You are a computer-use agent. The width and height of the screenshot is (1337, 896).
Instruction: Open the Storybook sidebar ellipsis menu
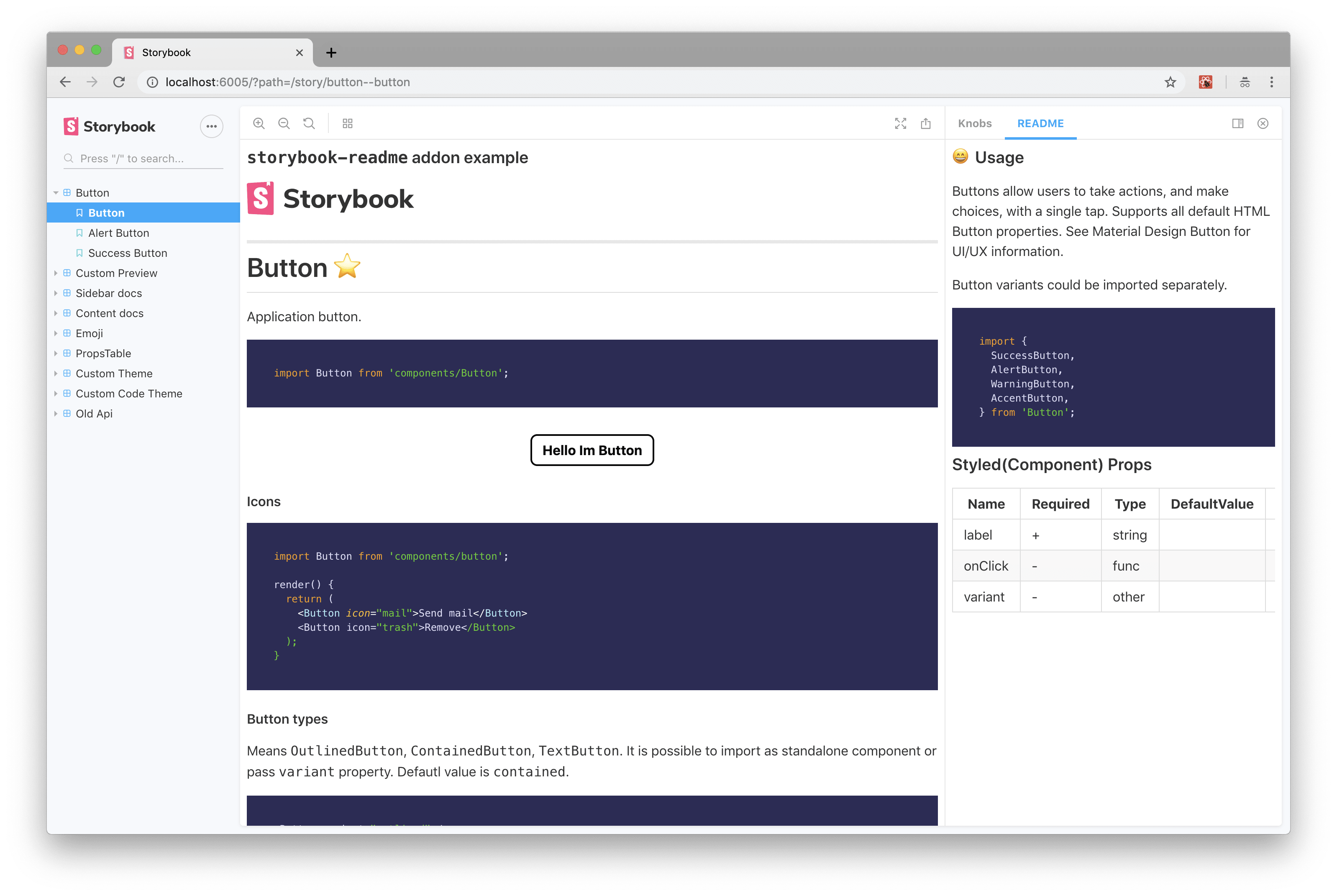click(211, 126)
